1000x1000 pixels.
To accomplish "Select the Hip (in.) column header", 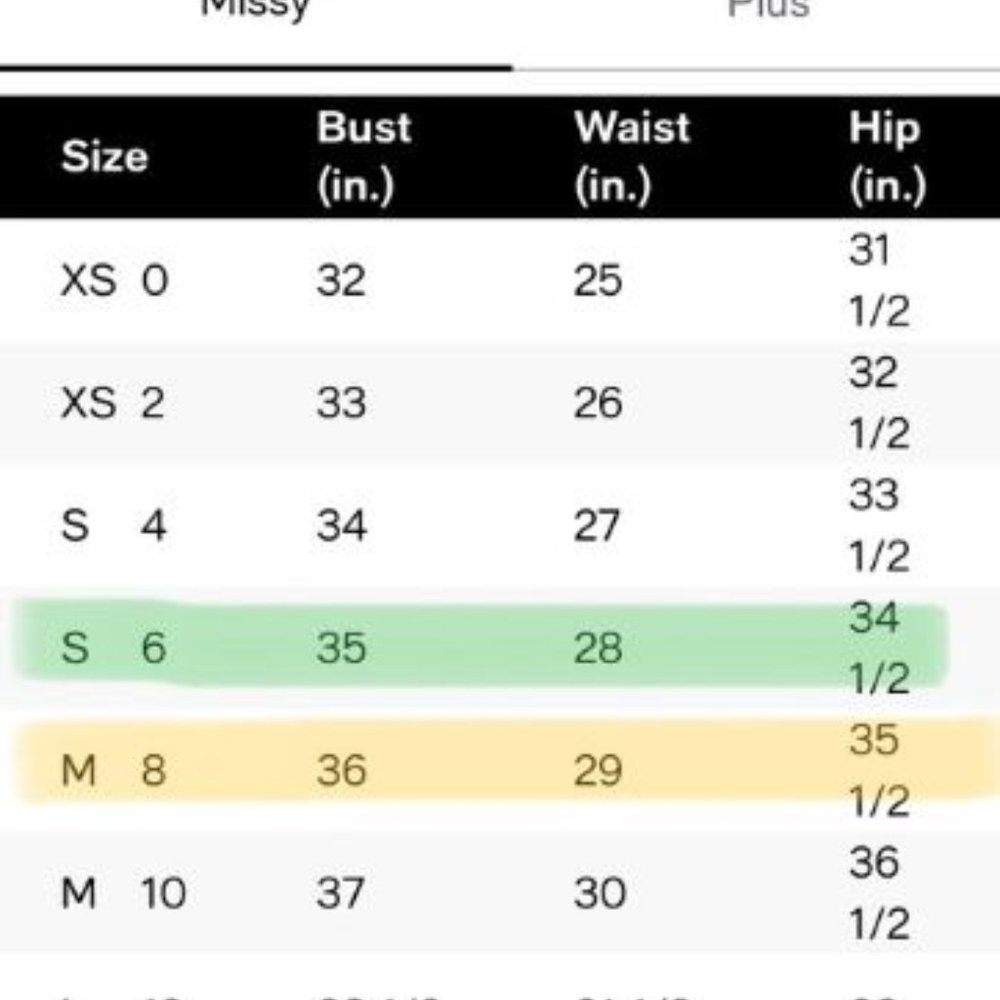I will pyautogui.click(x=886, y=157).
